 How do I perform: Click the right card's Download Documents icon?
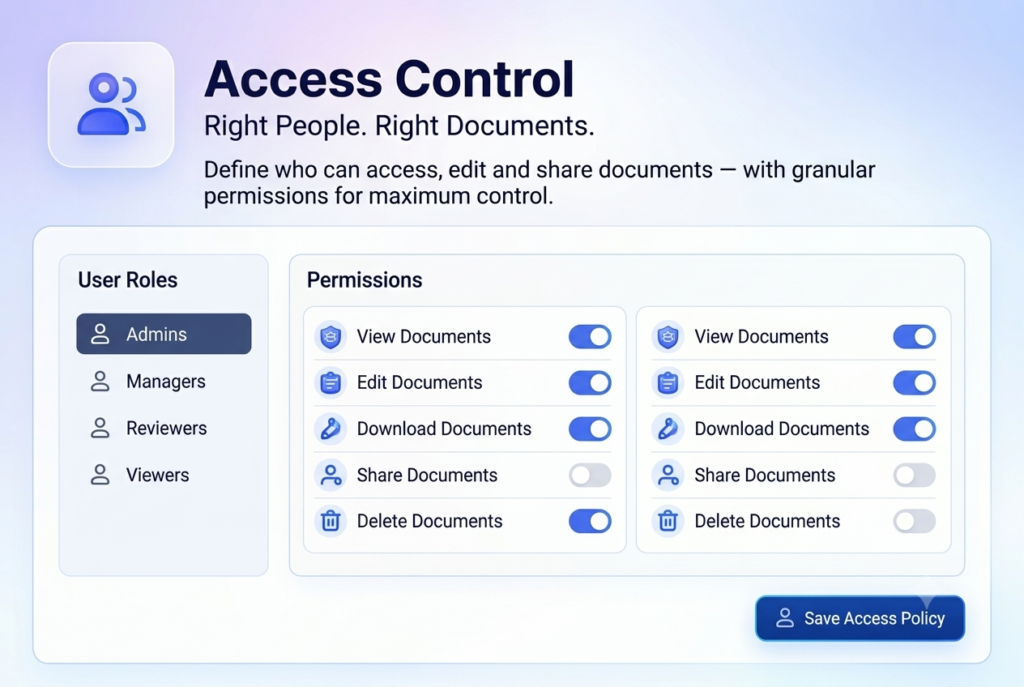pos(667,429)
